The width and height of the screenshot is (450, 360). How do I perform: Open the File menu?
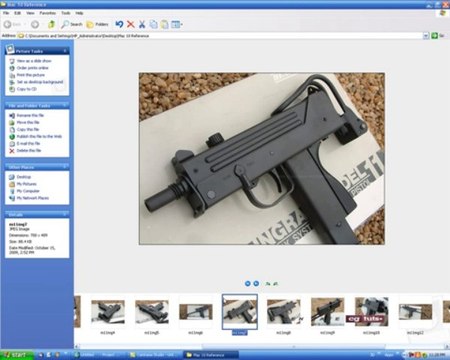pos(6,13)
